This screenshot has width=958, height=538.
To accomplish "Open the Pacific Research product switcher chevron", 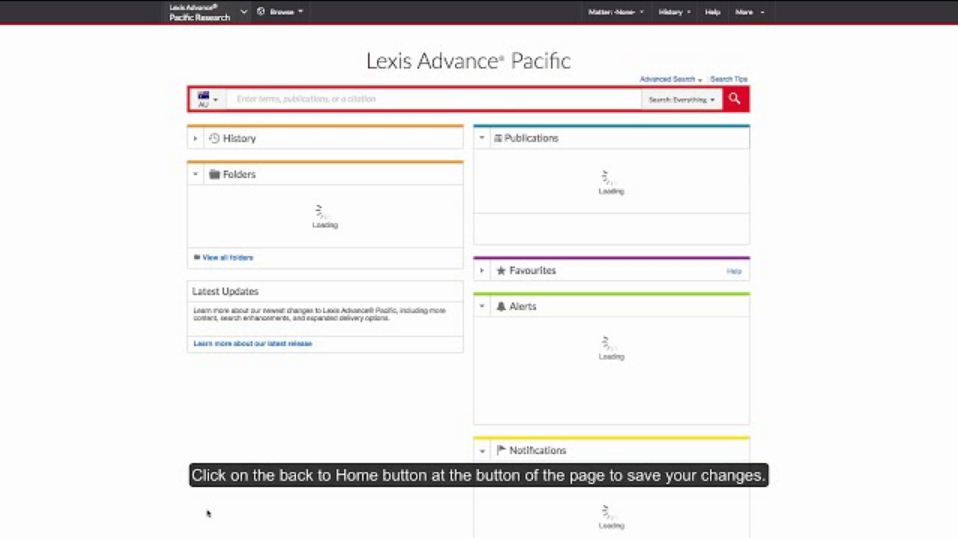I will click(243, 12).
